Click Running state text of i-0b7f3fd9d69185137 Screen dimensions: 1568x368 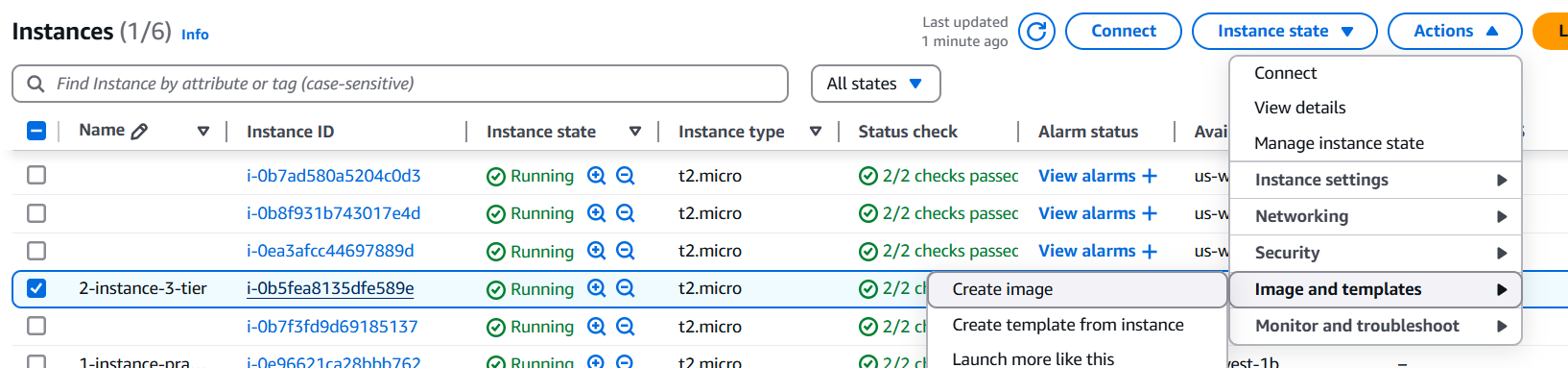542,327
